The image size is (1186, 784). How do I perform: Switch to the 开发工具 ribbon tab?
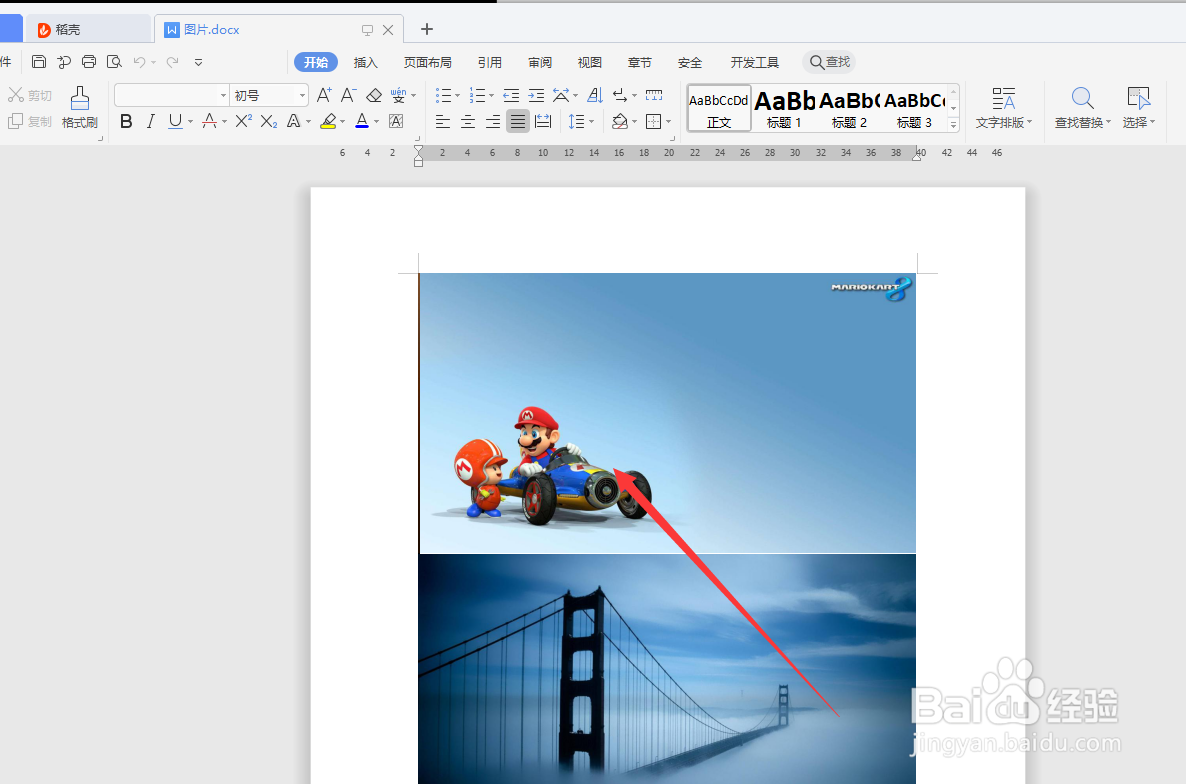[754, 62]
